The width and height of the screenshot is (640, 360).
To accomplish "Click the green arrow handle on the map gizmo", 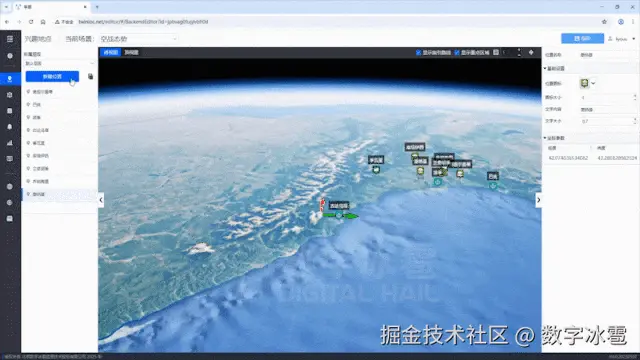I will pos(351,216).
